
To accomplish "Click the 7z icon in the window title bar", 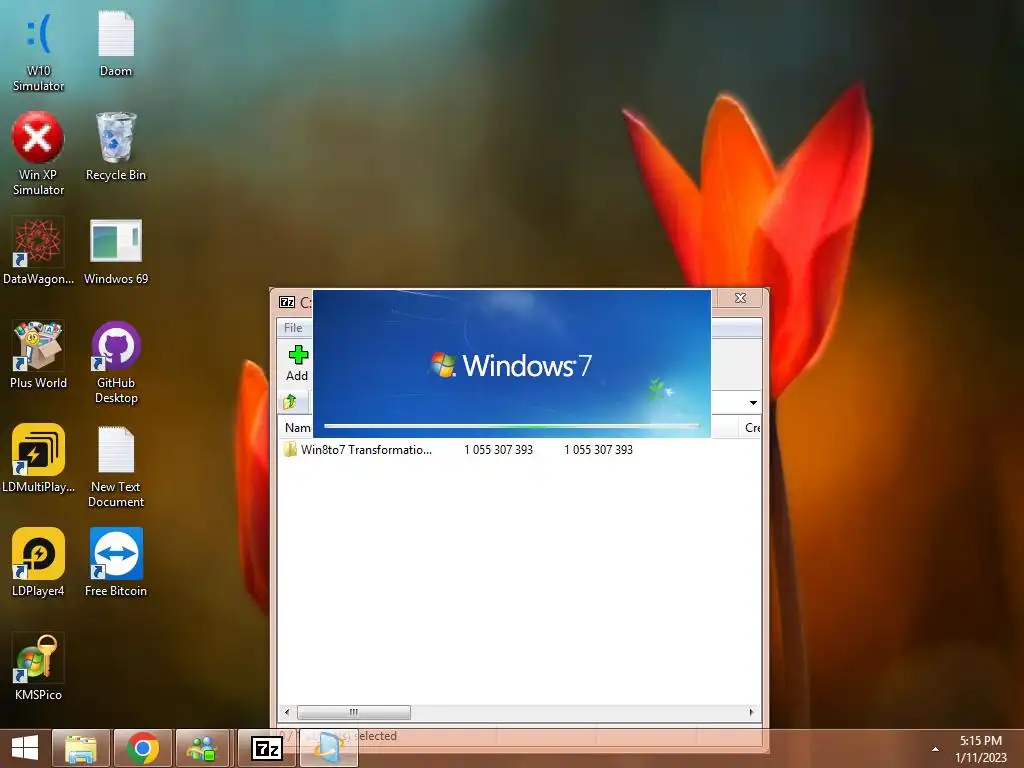I will point(287,302).
